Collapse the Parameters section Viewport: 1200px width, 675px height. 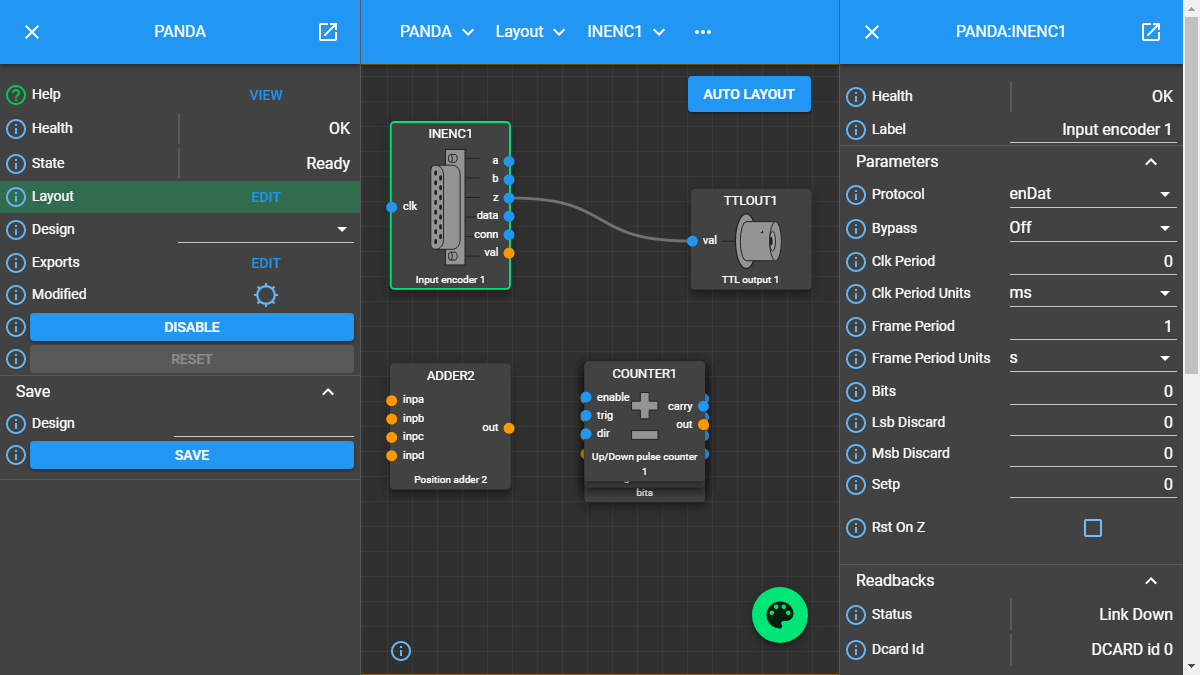coord(1151,162)
